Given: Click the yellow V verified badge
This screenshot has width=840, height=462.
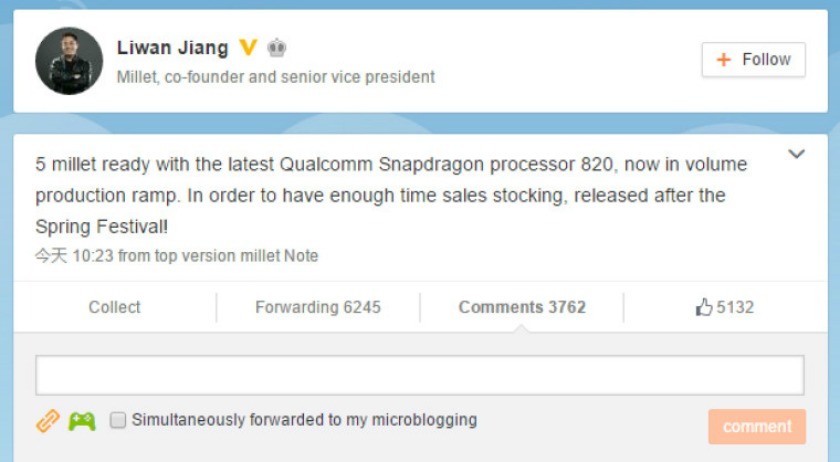Looking at the screenshot, I should point(248,48).
